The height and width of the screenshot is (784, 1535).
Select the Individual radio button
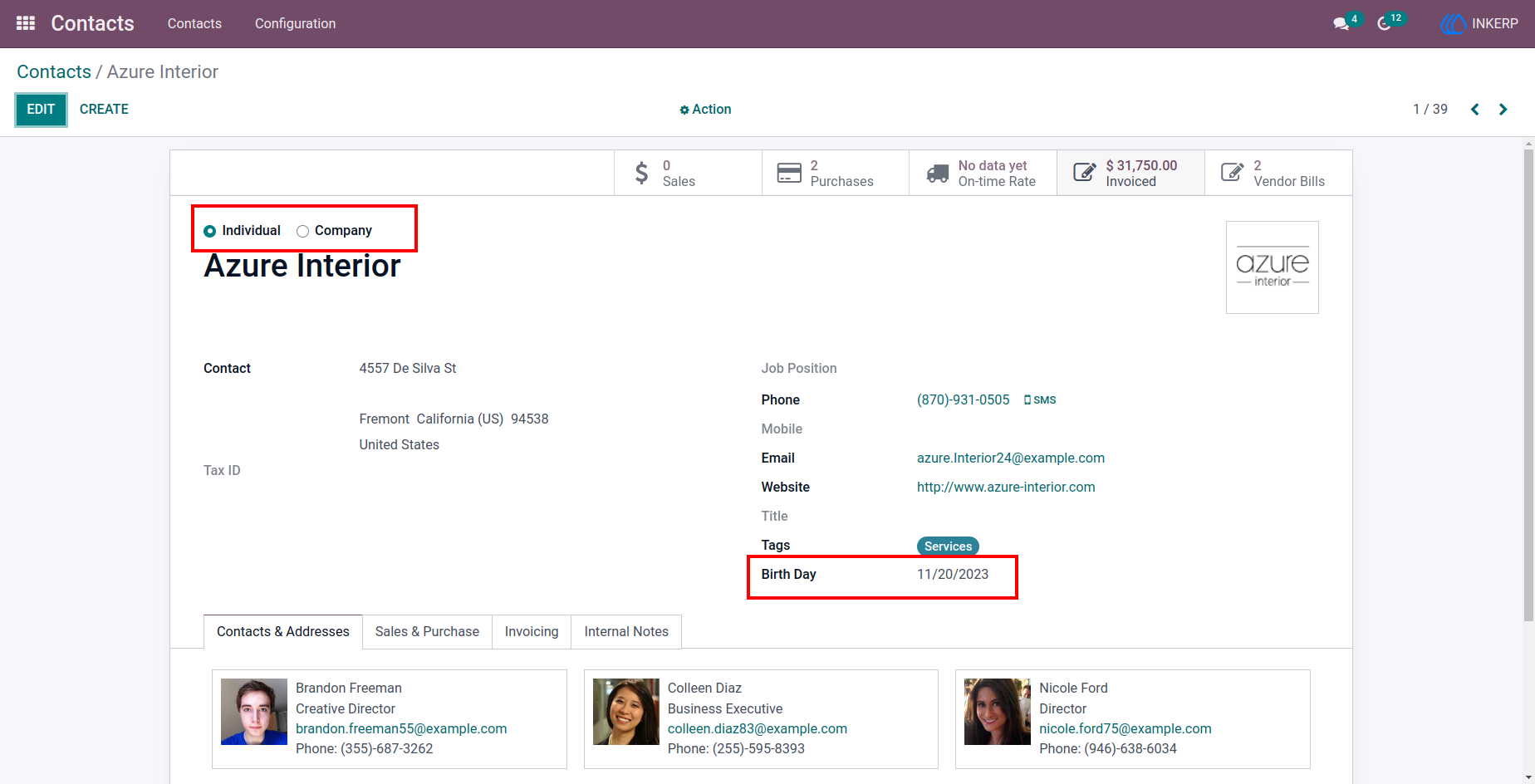tap(210, 231)
